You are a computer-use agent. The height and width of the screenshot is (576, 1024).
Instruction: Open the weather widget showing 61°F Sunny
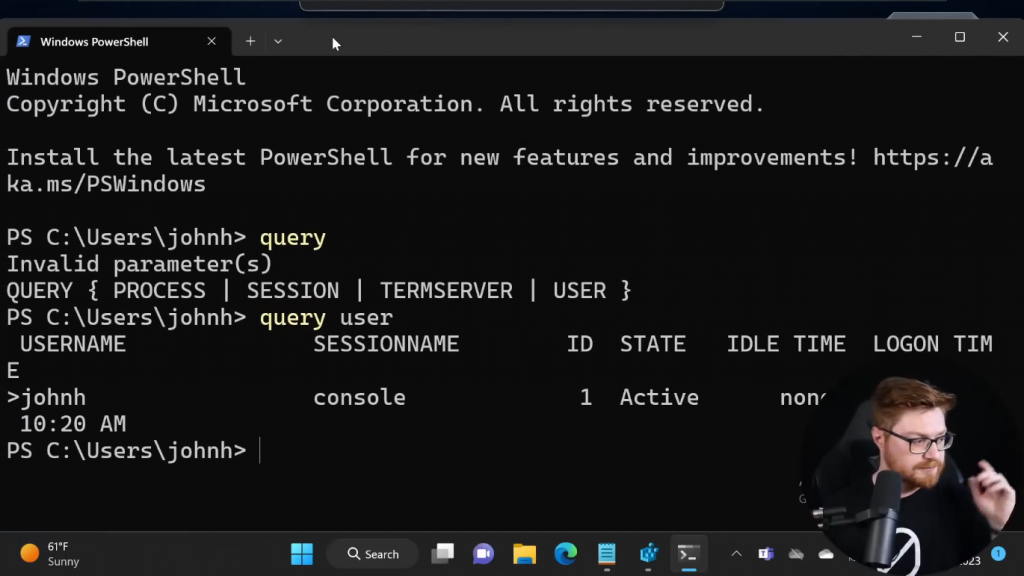coord(50,554)
